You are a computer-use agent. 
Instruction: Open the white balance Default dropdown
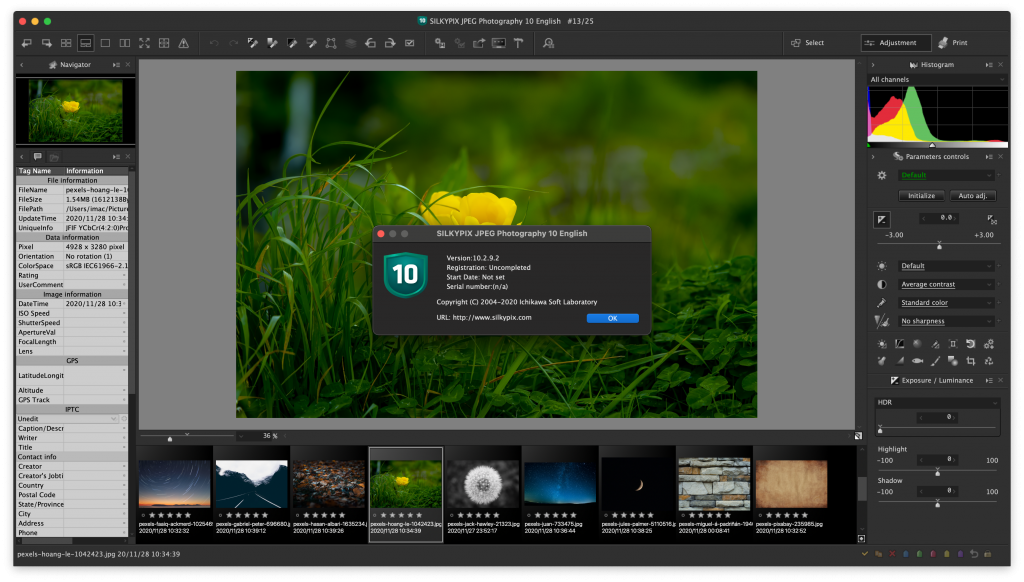point(946,266)
